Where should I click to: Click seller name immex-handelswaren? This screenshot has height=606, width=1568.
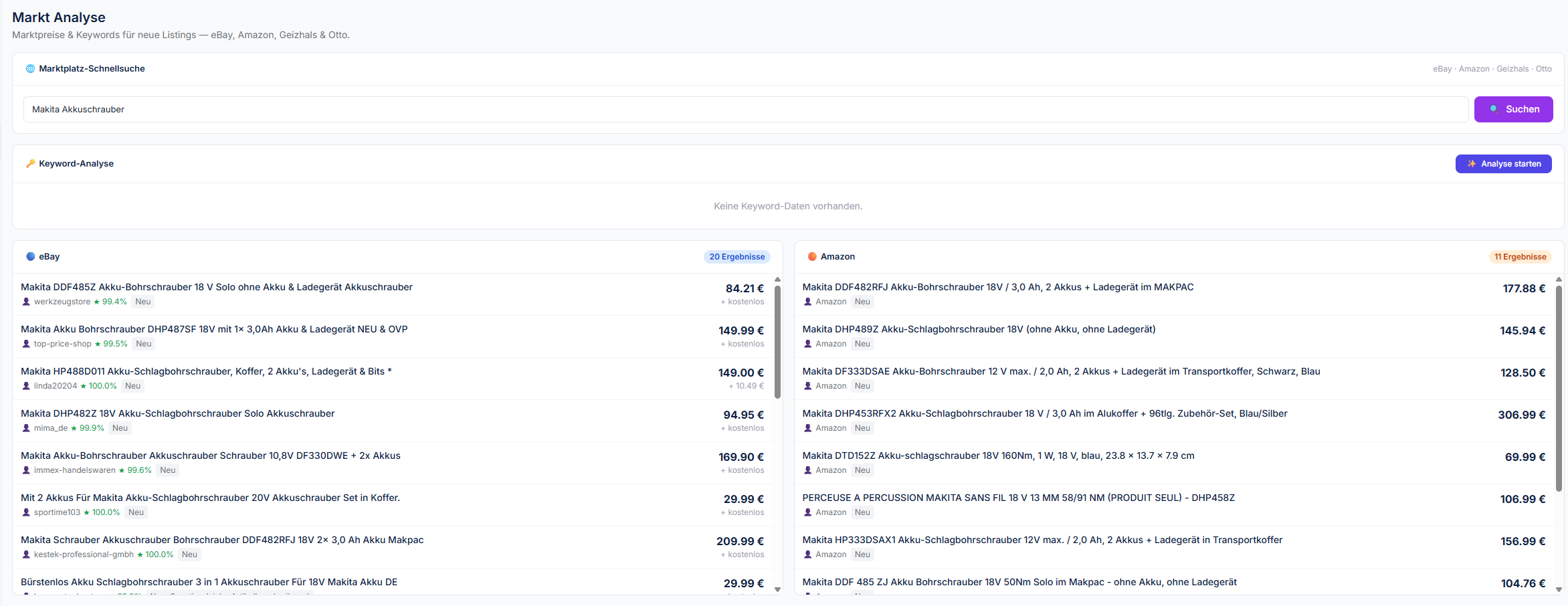(75, 470)
